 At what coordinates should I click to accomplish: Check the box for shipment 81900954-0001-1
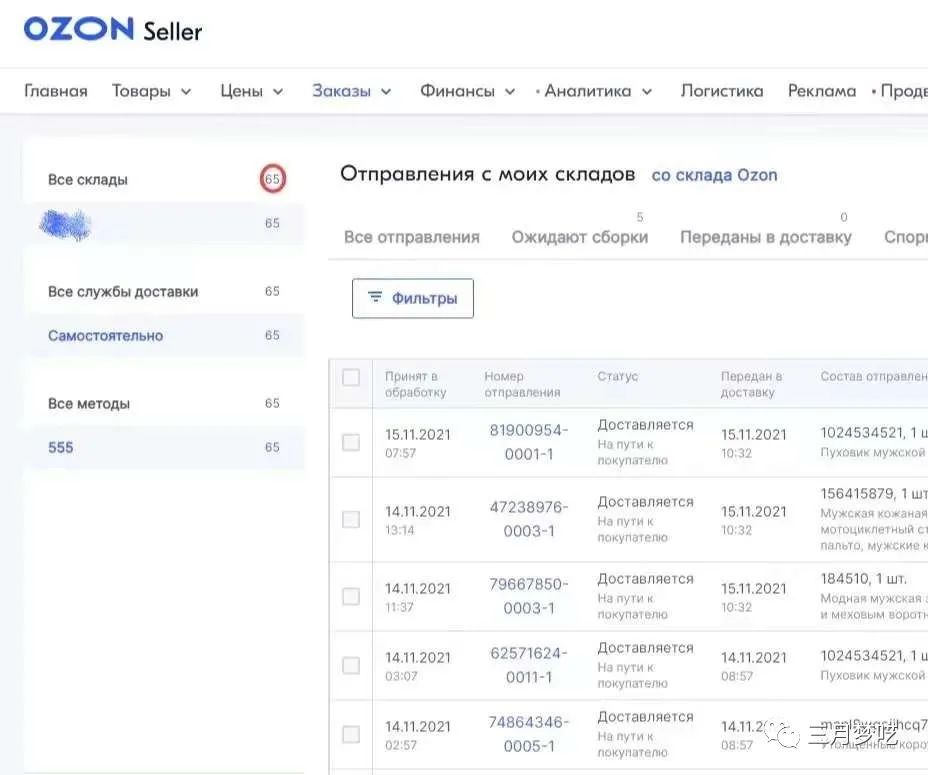point(351,442)
